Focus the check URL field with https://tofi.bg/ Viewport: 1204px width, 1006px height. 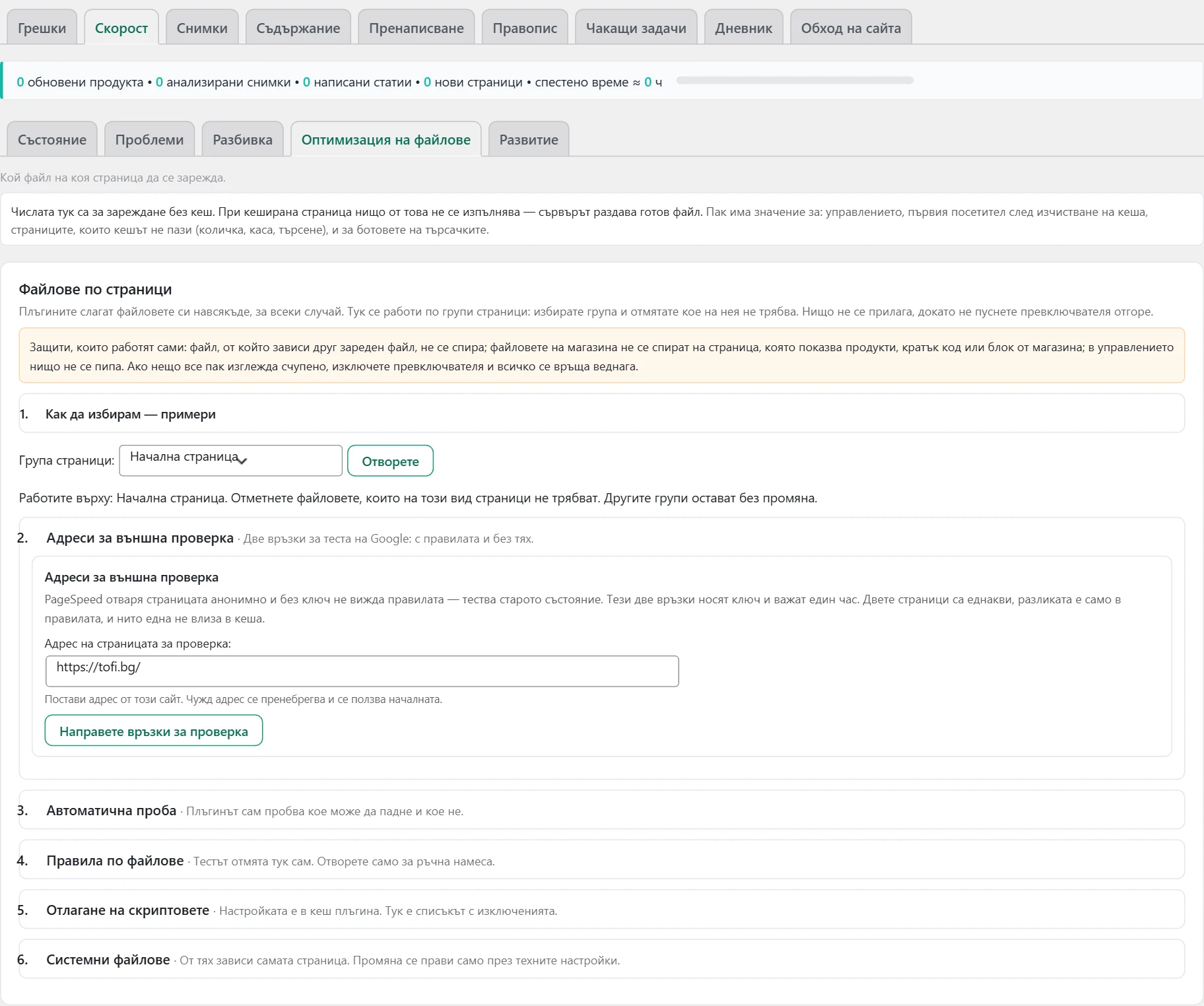tap(362, 671)
